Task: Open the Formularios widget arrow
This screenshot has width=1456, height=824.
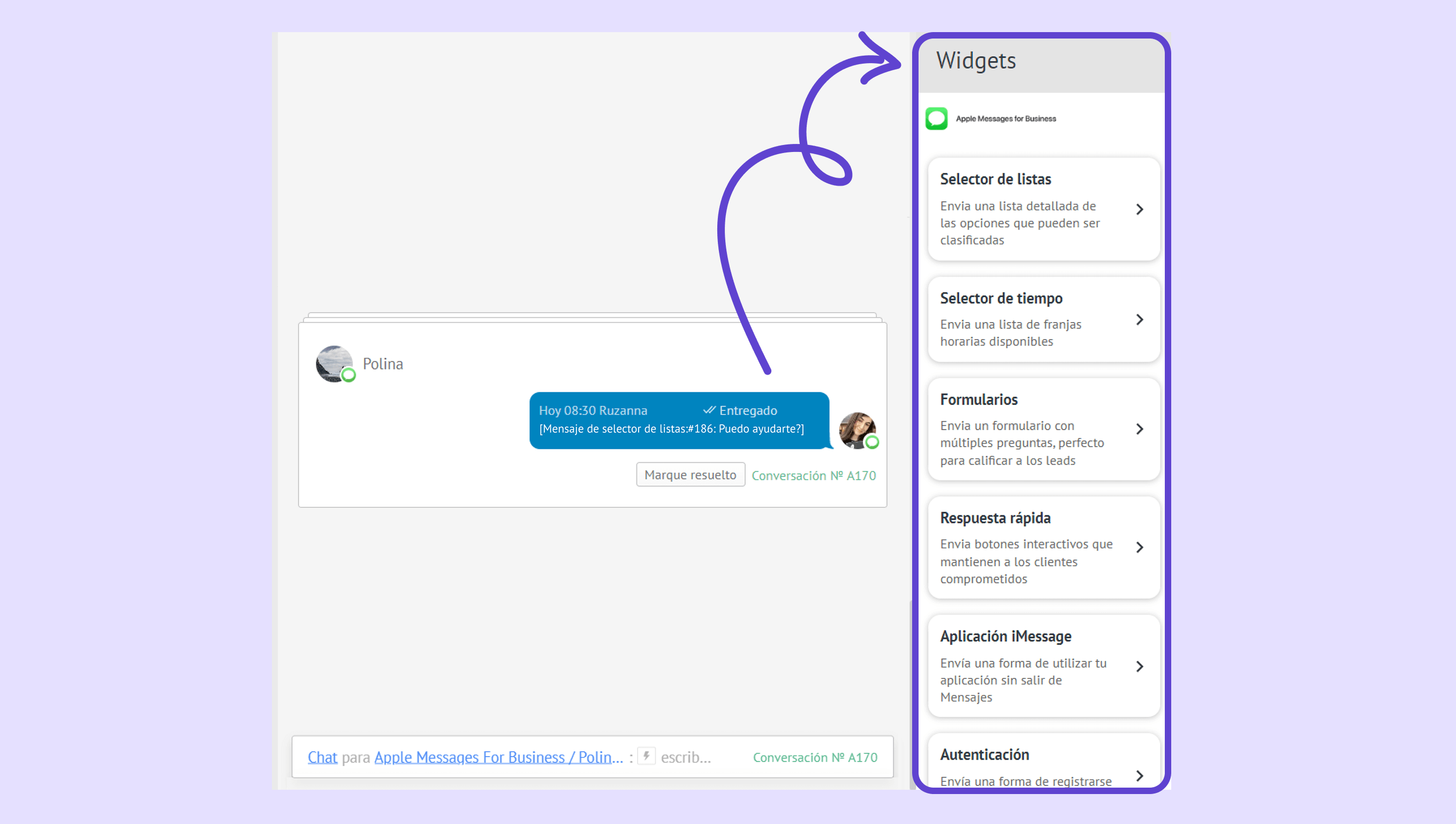Action: click(x=1140, y=429)
